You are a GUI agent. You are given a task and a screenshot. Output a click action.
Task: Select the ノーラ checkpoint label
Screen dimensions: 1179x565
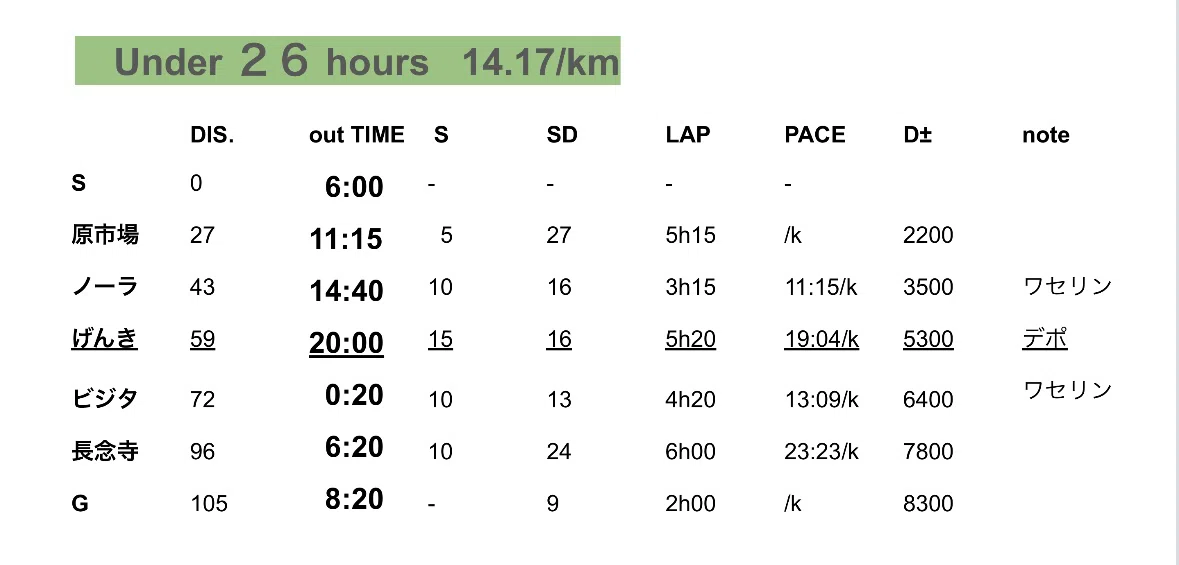pos(105,287)
